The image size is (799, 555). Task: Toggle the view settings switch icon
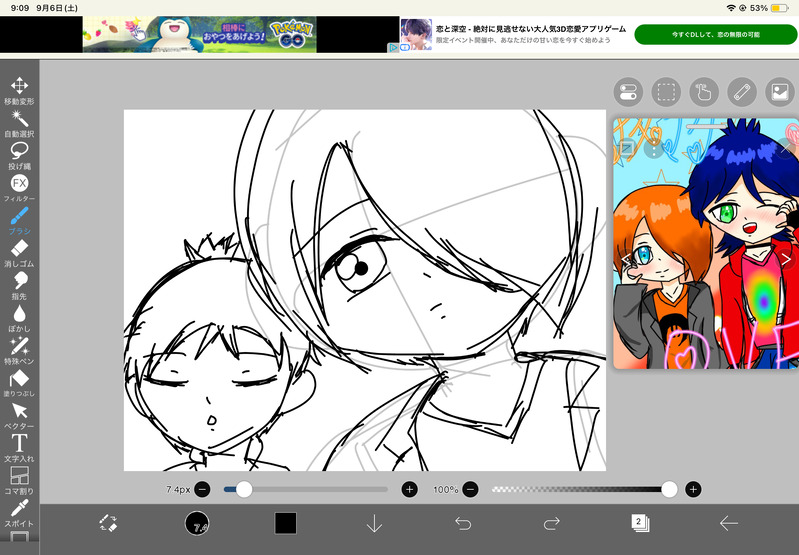coord(628,92)
